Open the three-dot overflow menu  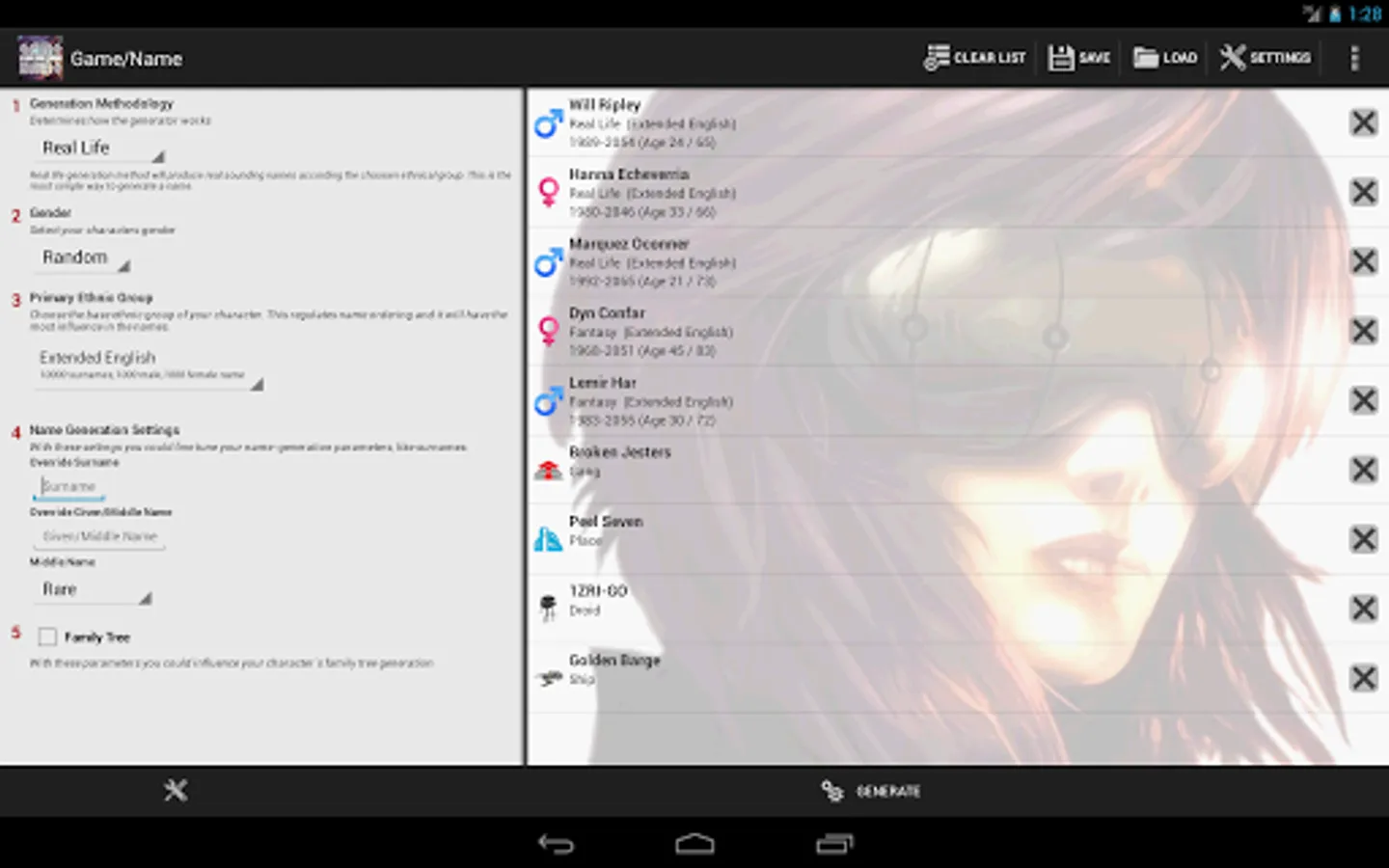(1354, 59)
